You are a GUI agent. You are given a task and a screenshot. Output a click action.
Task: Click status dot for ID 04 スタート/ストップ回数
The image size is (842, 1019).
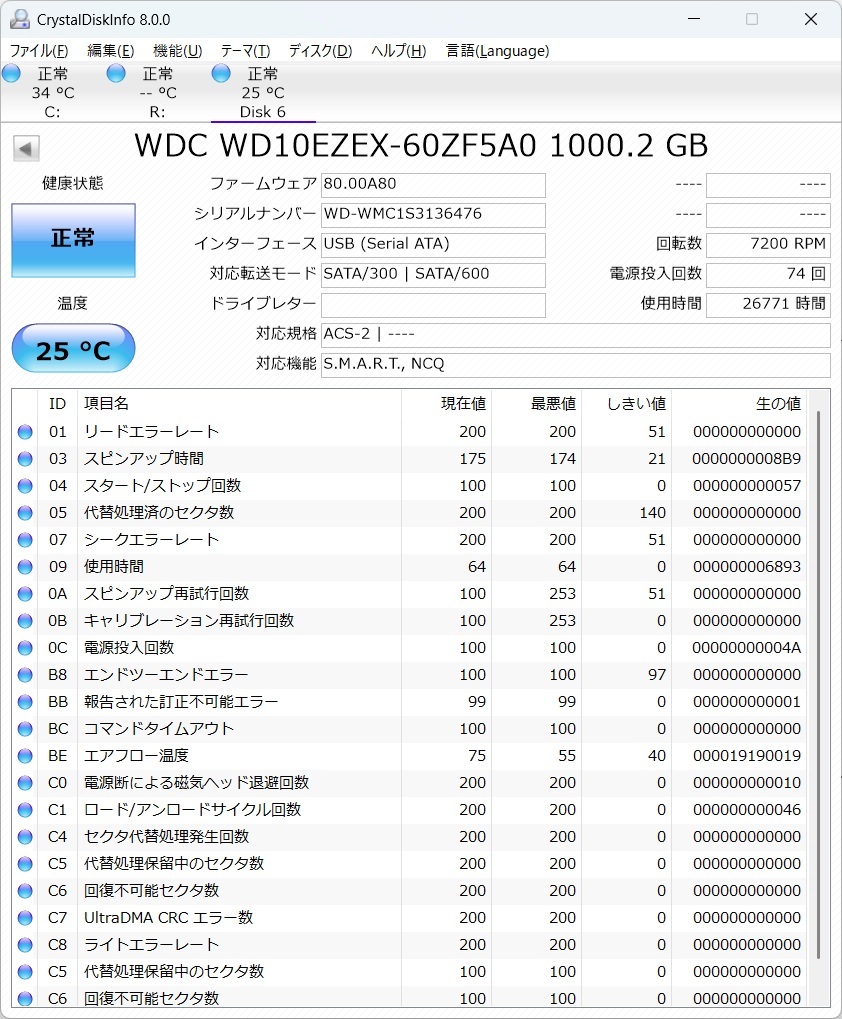coord(25,486)
